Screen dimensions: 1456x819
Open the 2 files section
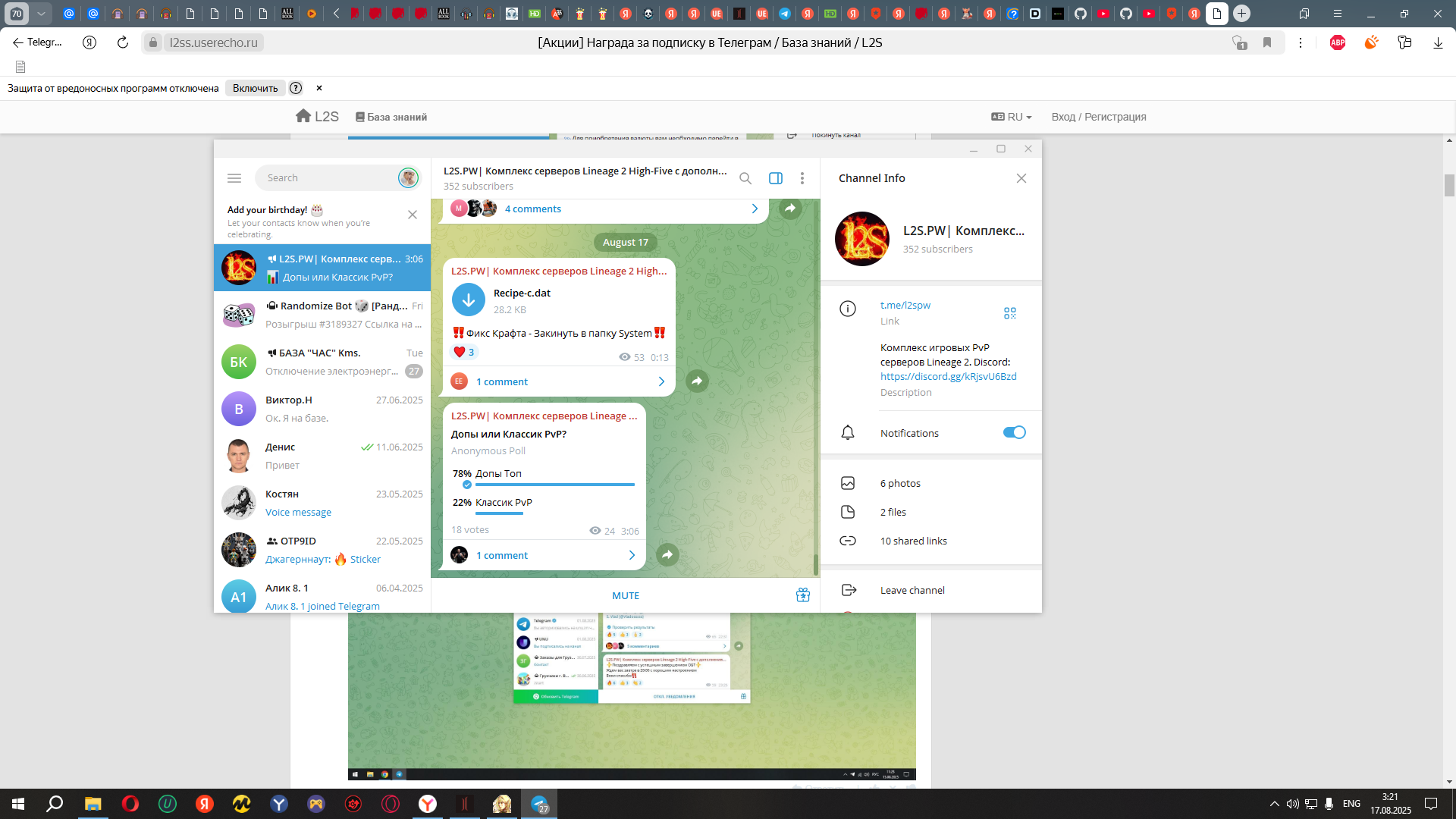[930, 512]
